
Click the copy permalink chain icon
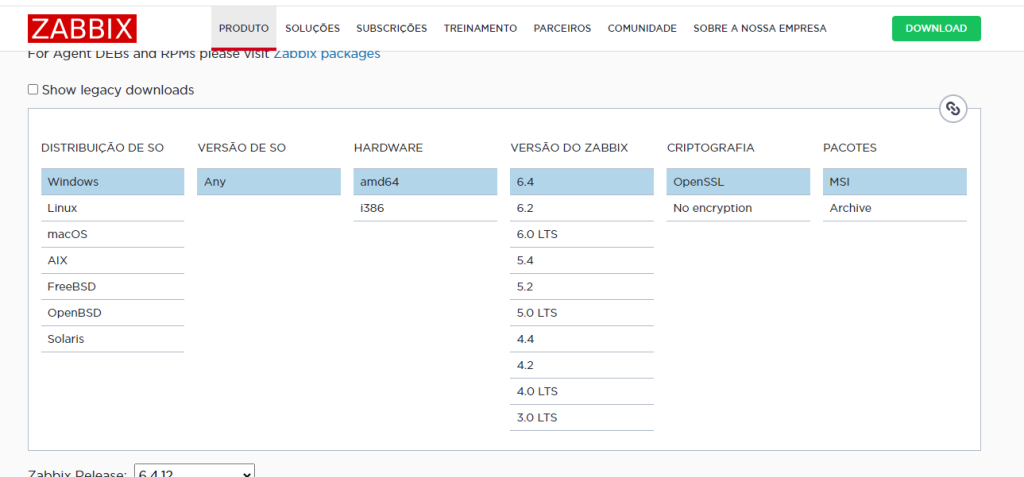tap(953, 109)
